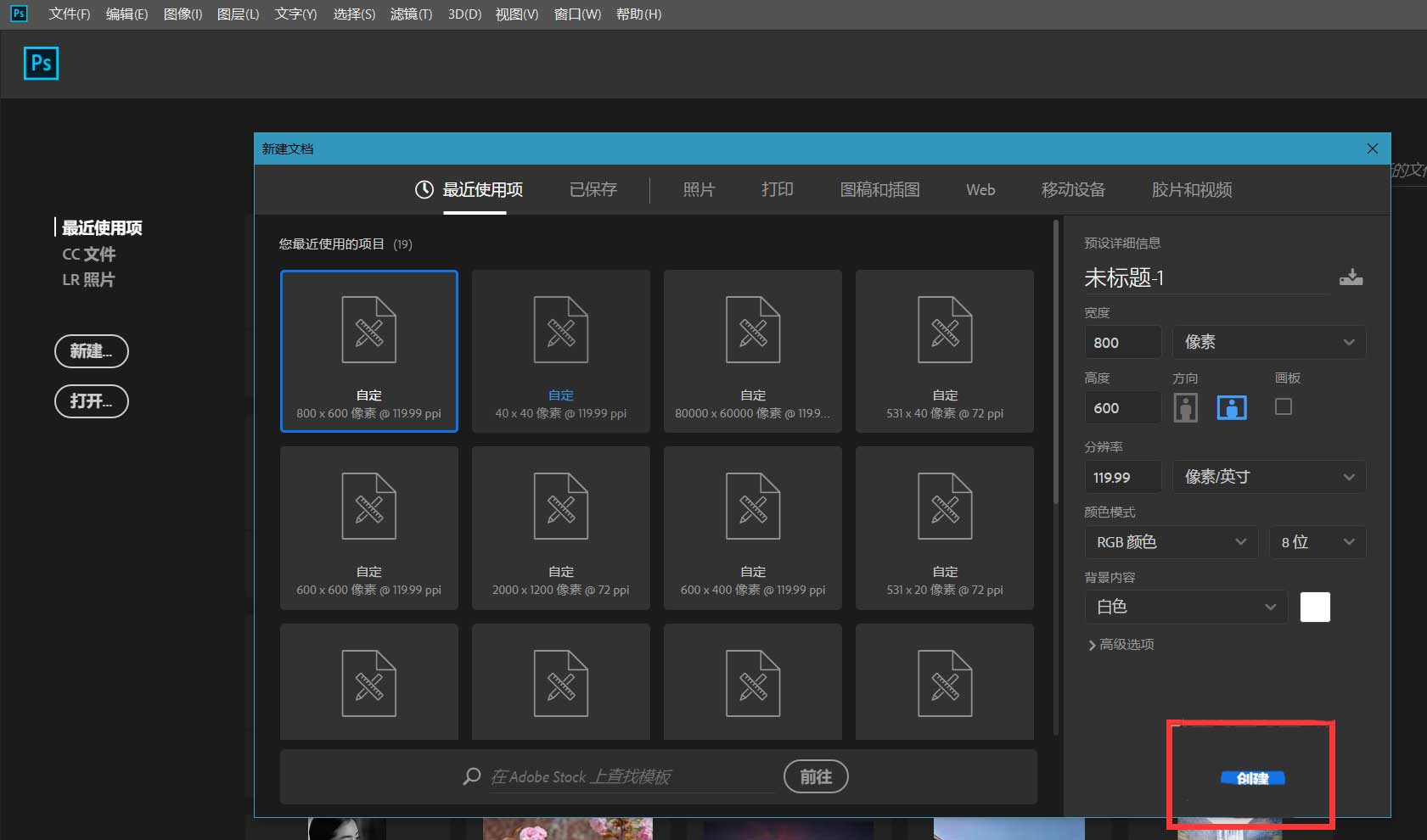Click the document icon of 40 x 40 preset
The height and width of the screenshot is (840, 1427).
pos(560,329)
